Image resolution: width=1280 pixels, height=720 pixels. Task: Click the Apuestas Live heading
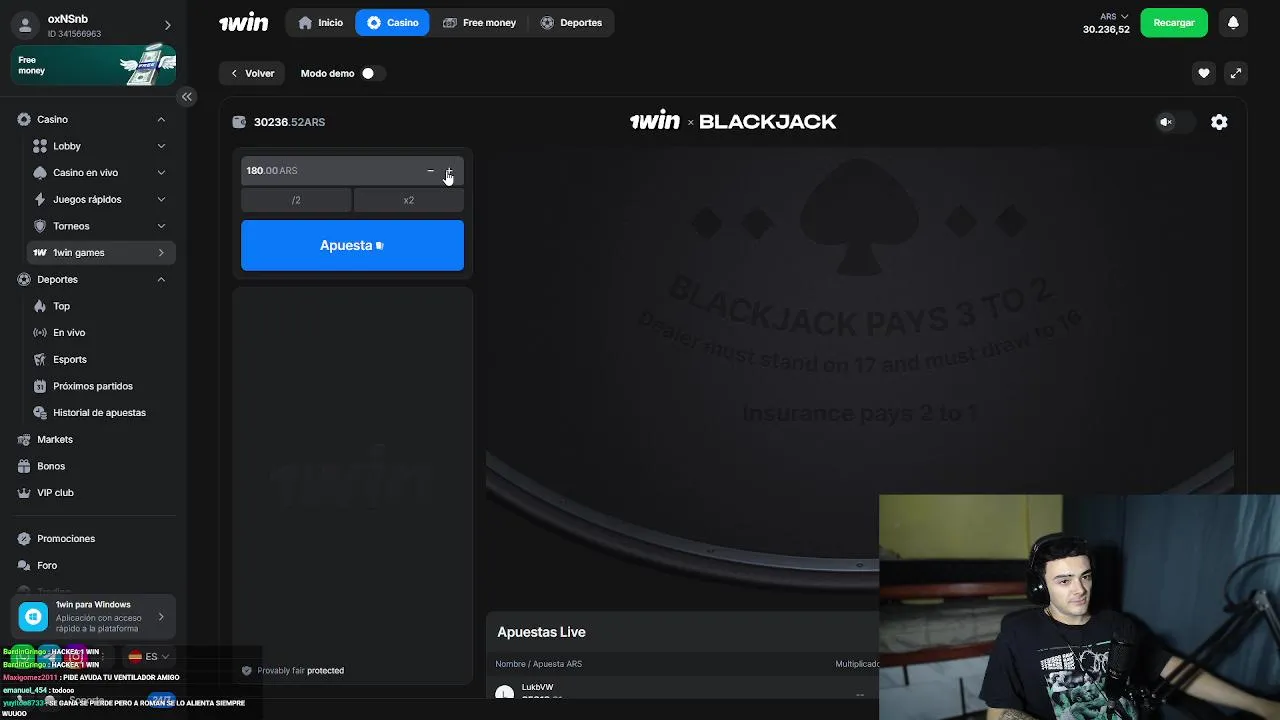[x=541, y=632]
